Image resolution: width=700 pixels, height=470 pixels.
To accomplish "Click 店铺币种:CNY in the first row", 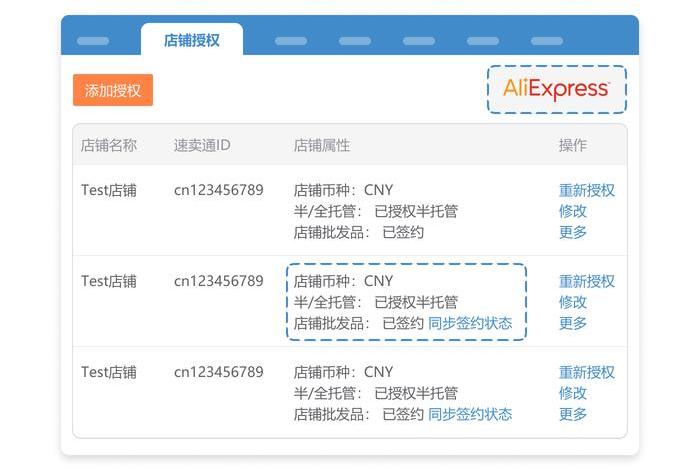I will [x=343, y=190].
